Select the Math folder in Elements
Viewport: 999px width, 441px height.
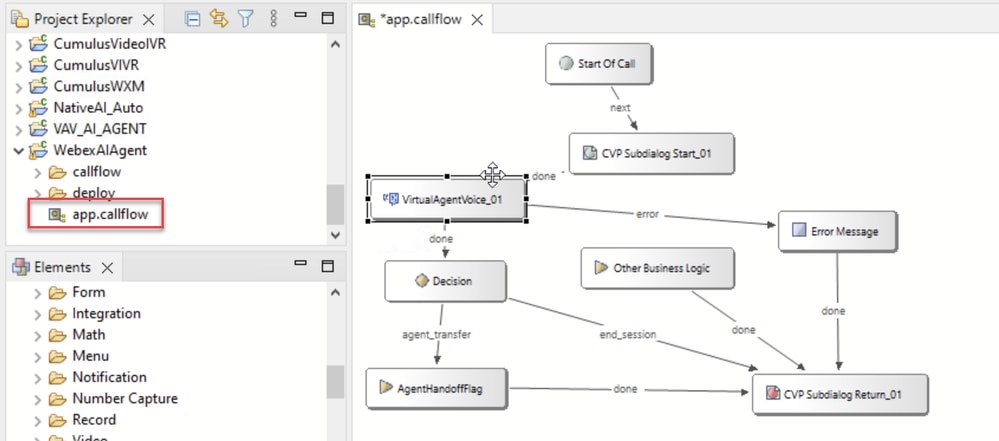(x=89, y=335)
